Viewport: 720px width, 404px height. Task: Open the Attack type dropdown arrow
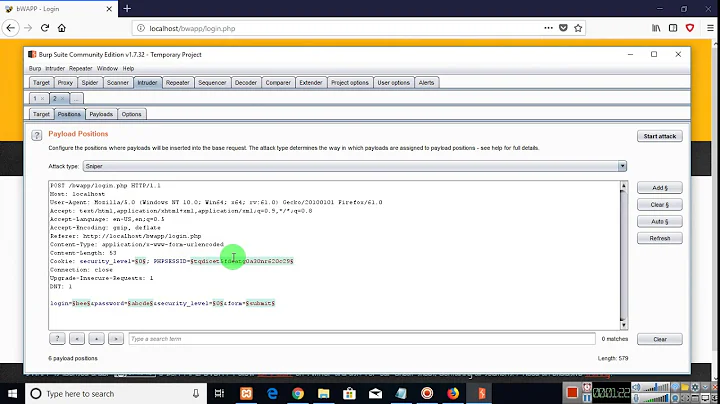[622, 166]
